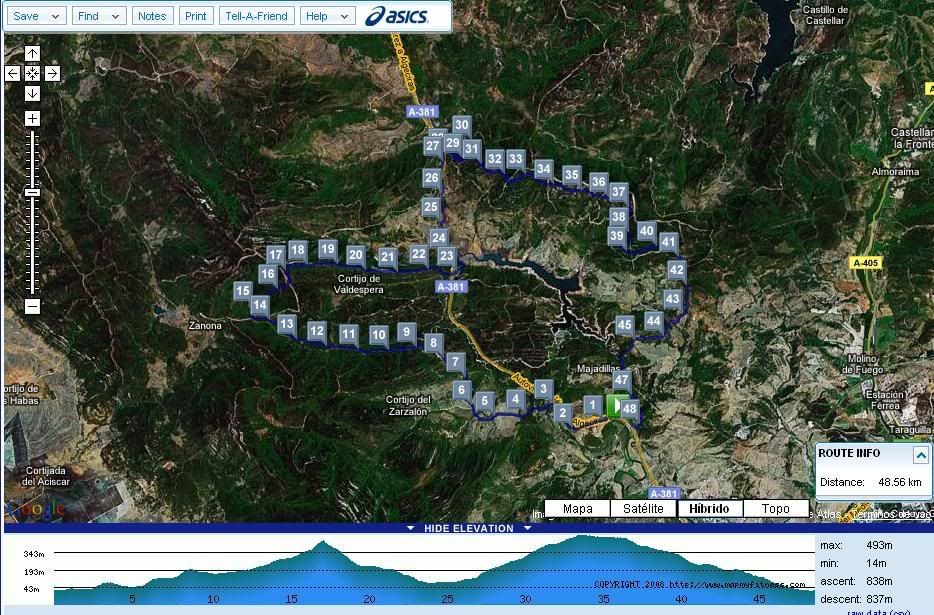
Task: Click the Zanona place label
Action: click(x=205, y=326)
